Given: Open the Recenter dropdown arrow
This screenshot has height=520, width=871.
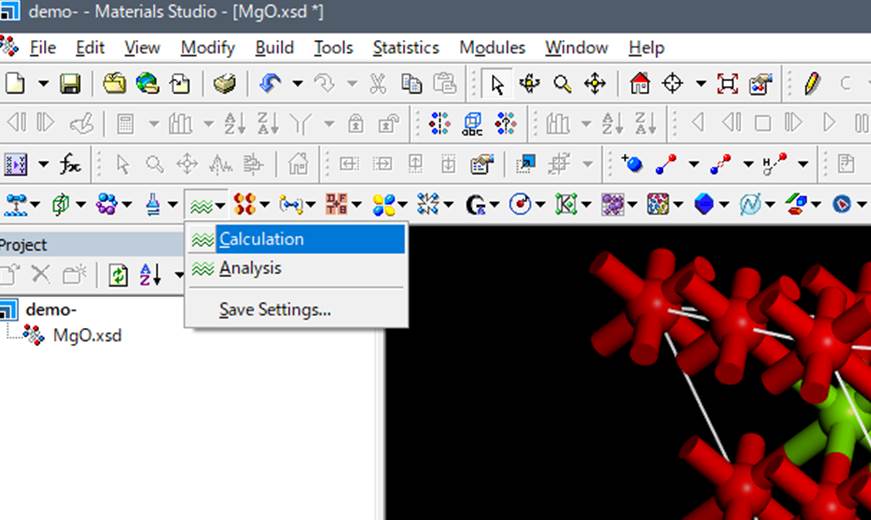Looking at the screenshot, I should tap(701, 84).
